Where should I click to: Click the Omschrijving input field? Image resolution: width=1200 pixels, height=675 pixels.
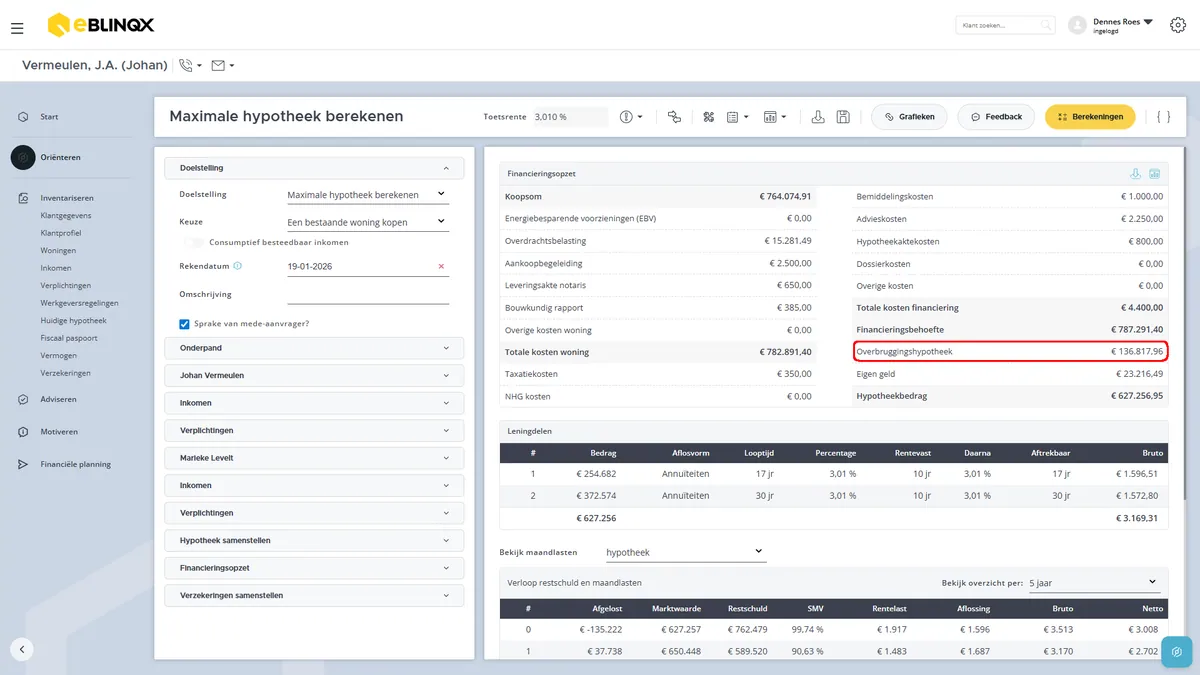368,294
